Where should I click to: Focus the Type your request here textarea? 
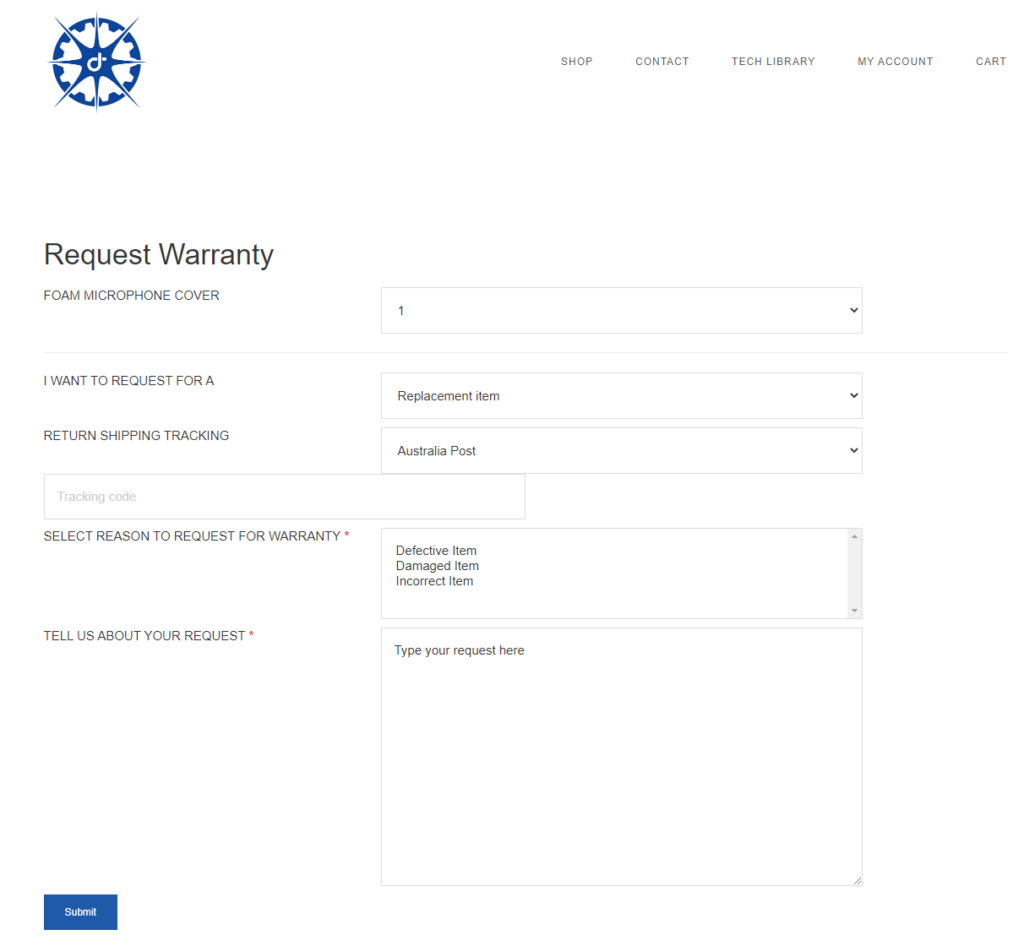click(621, 757)
